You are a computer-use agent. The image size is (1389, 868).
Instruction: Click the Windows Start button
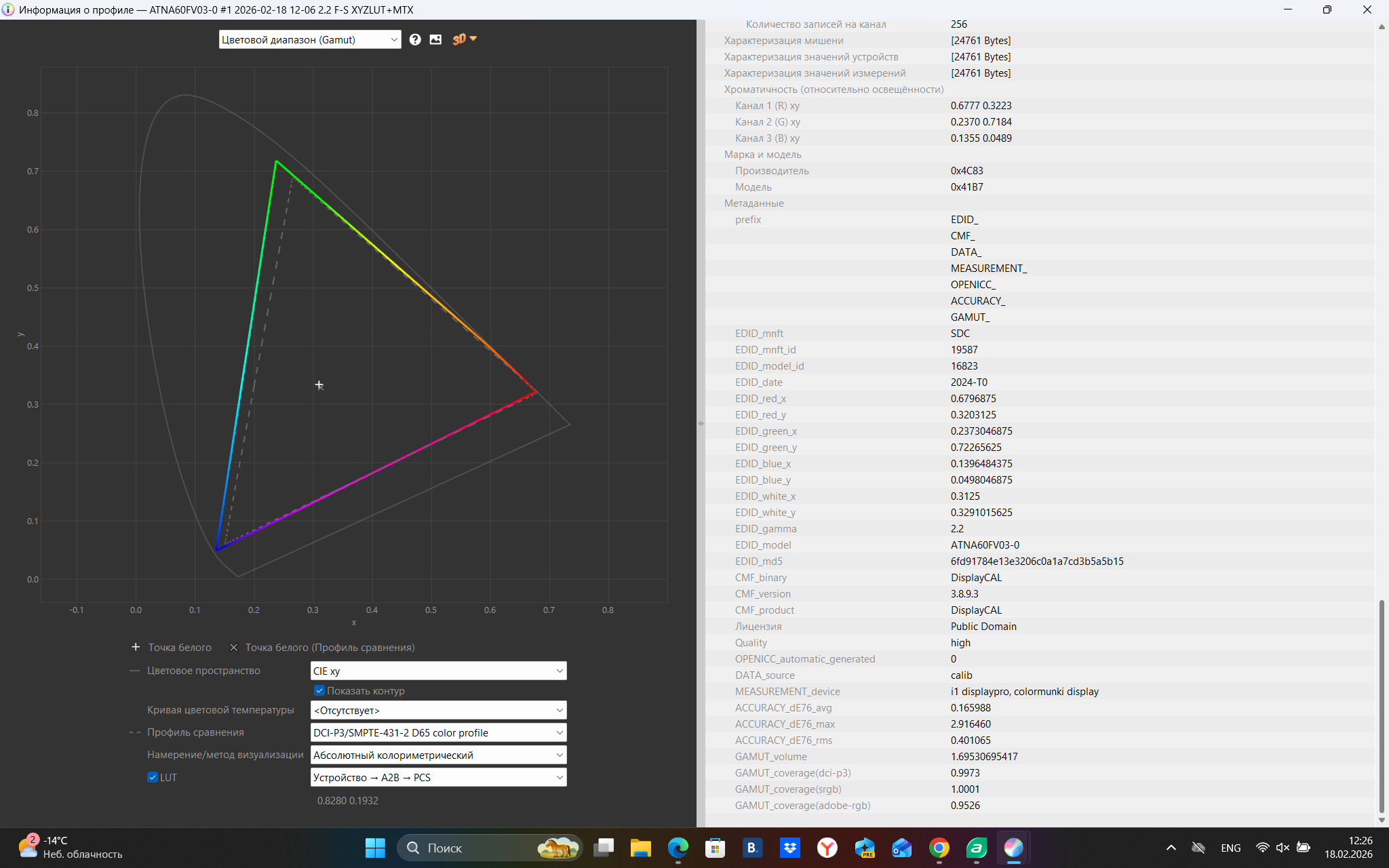coord(375,848)
